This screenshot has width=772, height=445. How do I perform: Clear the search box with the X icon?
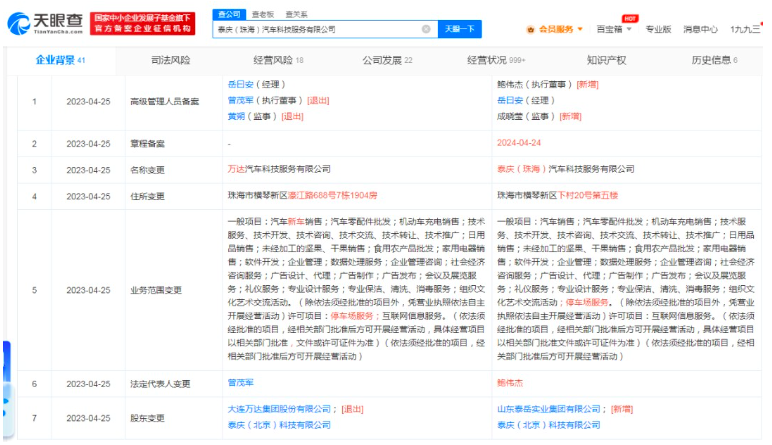click(x=426, y=29)
